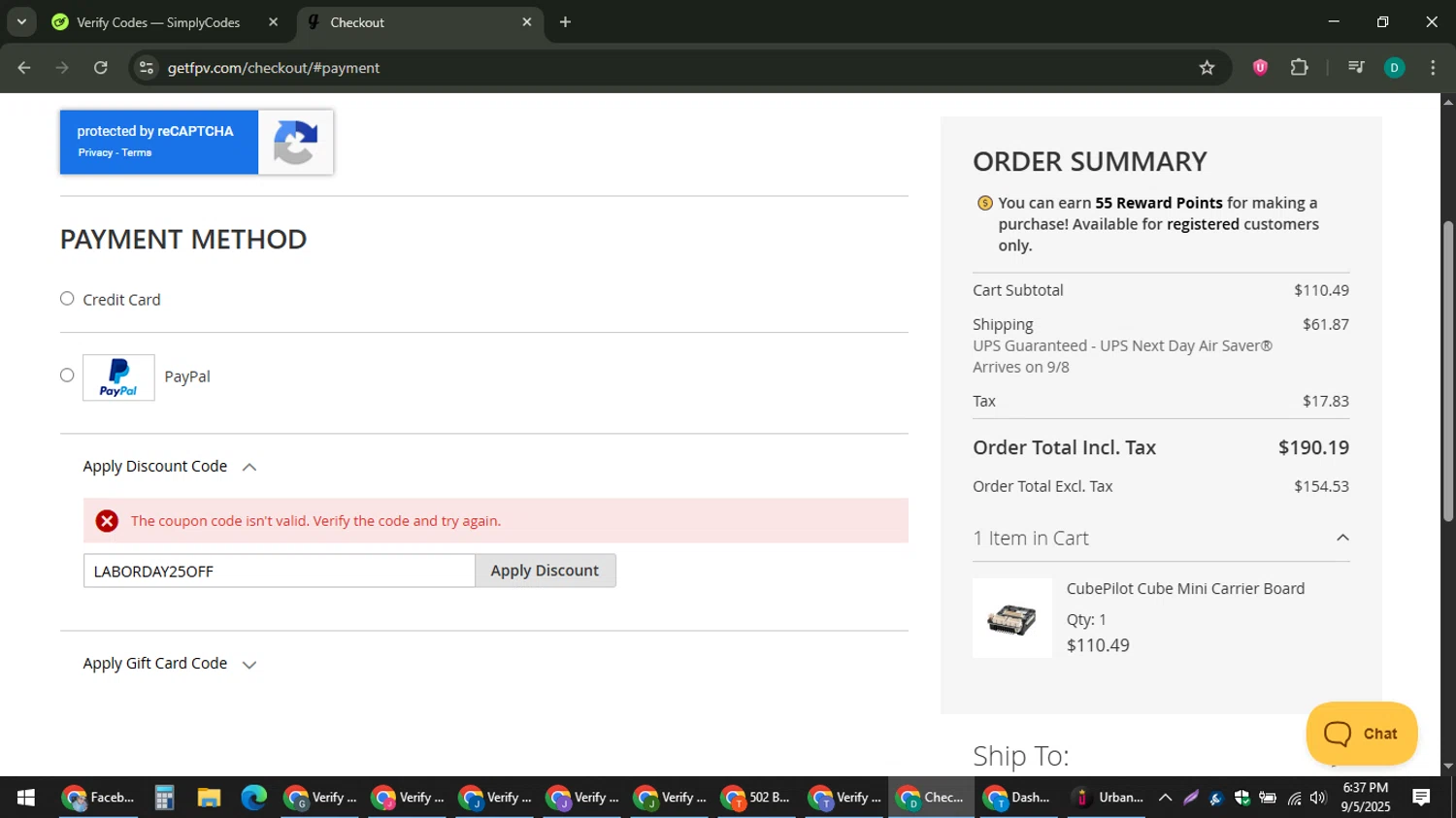This screenshot has height=818, width=1456.
Task: Open the media control icon in toolbar
Action: (1356, 68)
